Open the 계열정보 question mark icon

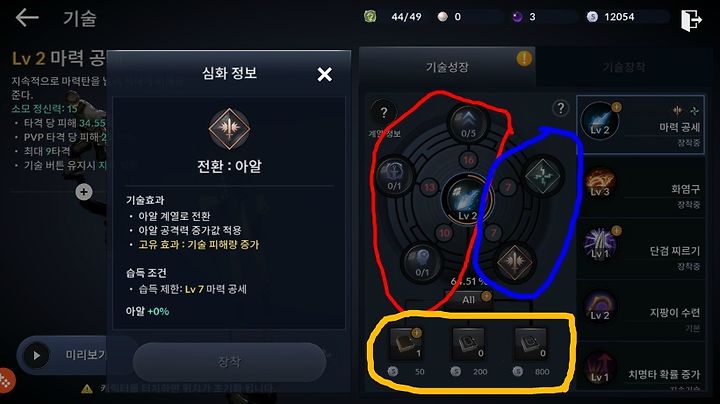(x=384, y=112)
